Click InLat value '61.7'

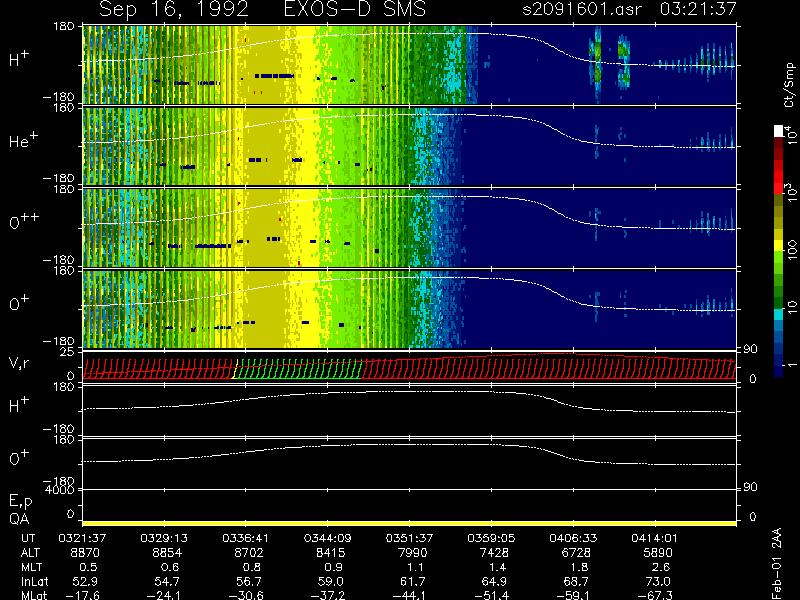tap(415, 582)
